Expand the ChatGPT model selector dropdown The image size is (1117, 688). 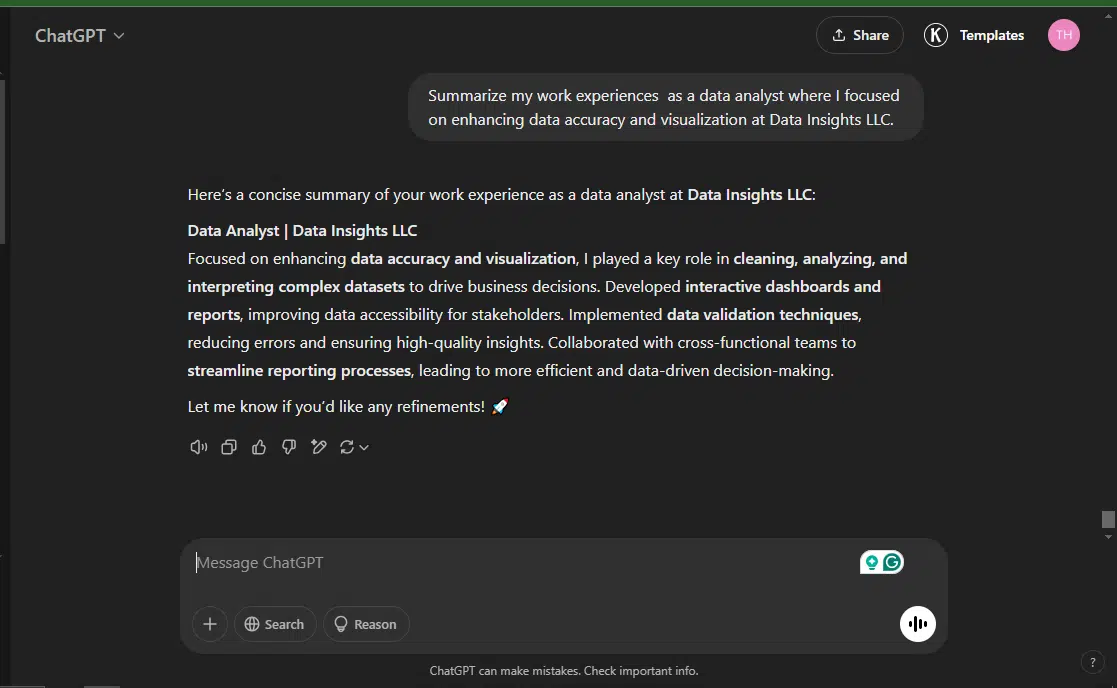(x=80, y=36)
